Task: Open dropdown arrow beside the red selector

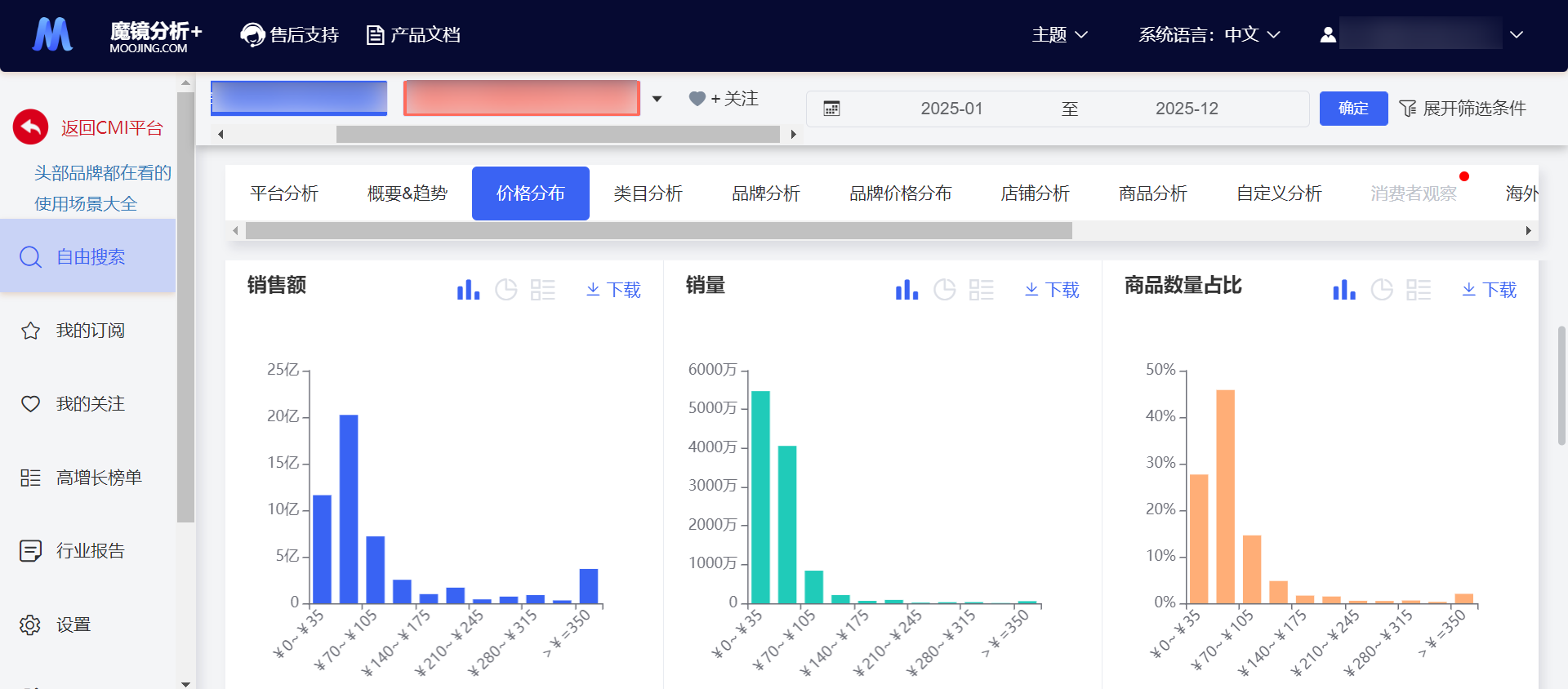Action: (x=657, y=99)
